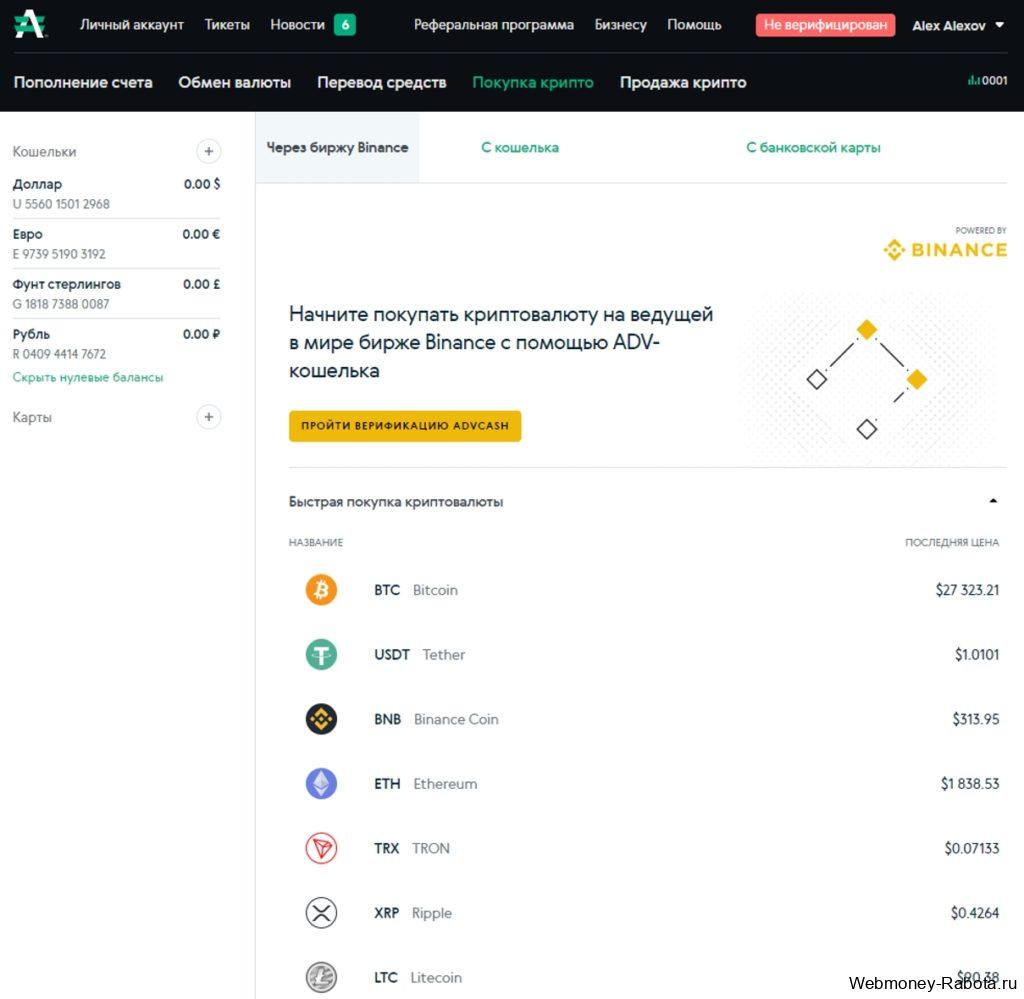Click the Кошельки section header
This screenshot has width=1024, height=999.
[x=44, y=151]
